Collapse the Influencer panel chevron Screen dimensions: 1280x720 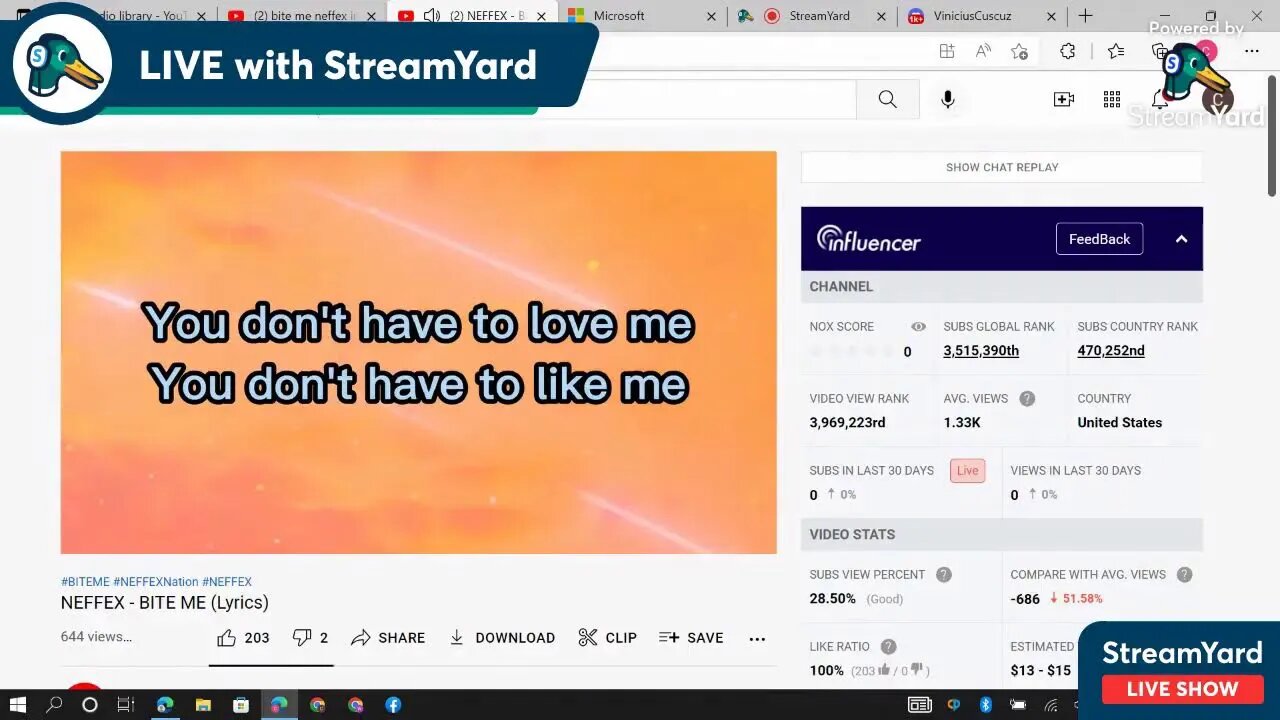(x=1181, y=239)
